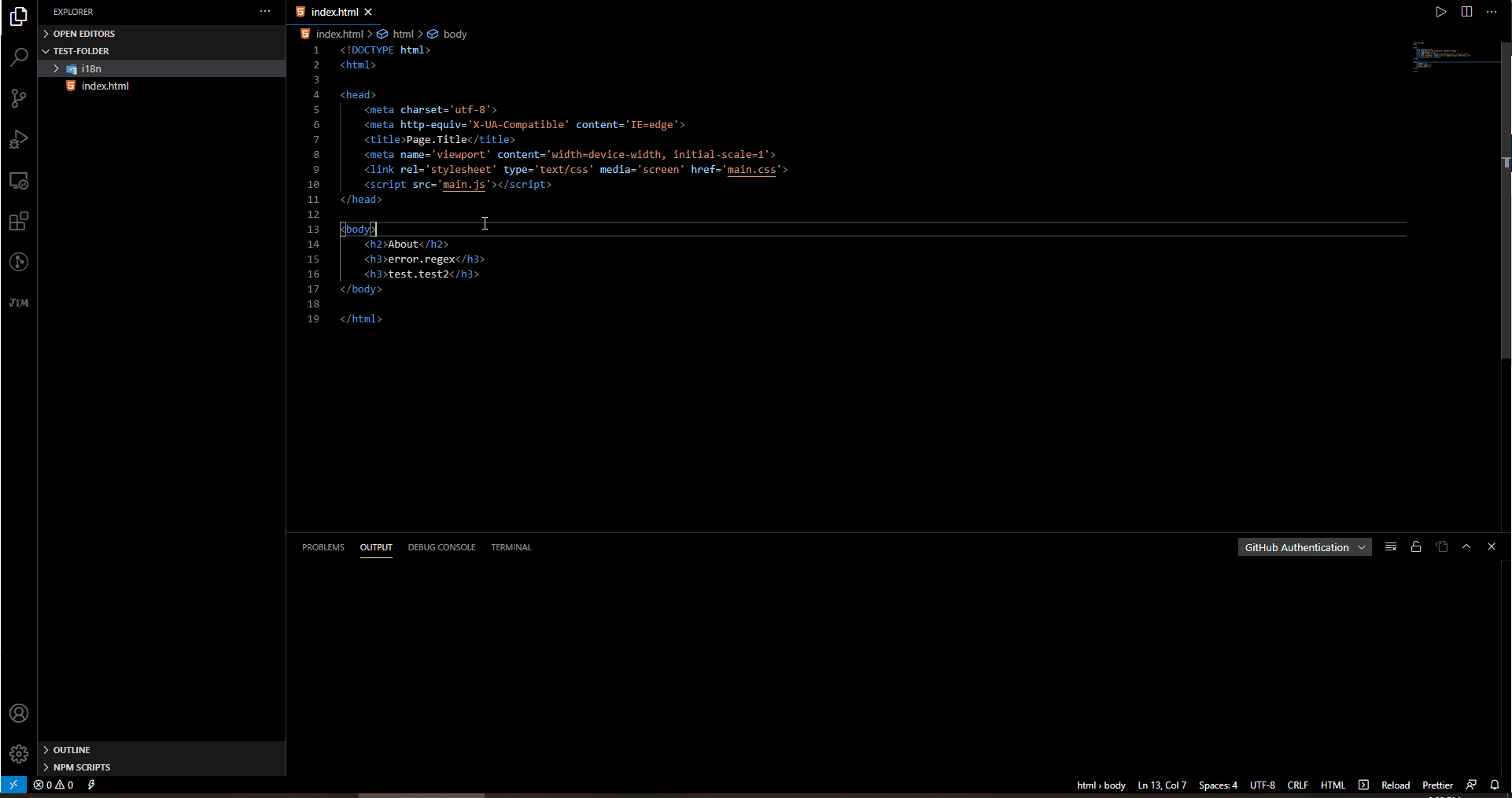Click line number 8 in gutter

point(316,154)
